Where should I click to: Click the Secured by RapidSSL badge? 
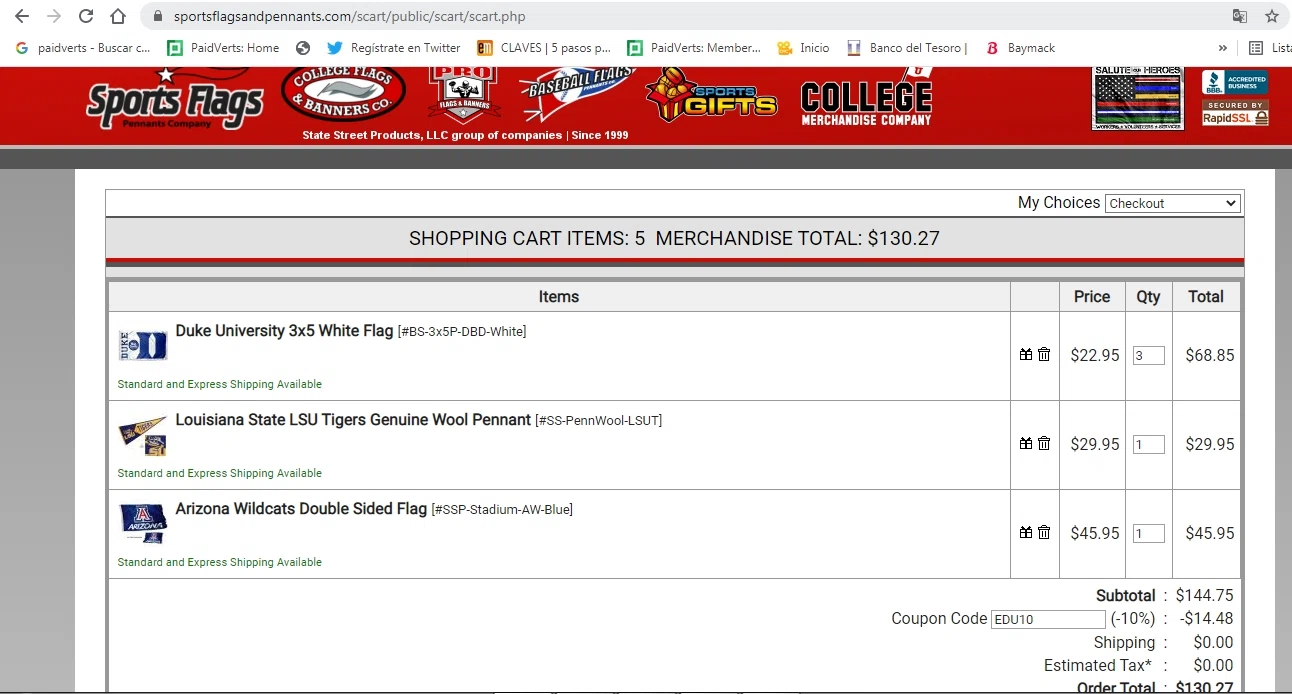1235,113
